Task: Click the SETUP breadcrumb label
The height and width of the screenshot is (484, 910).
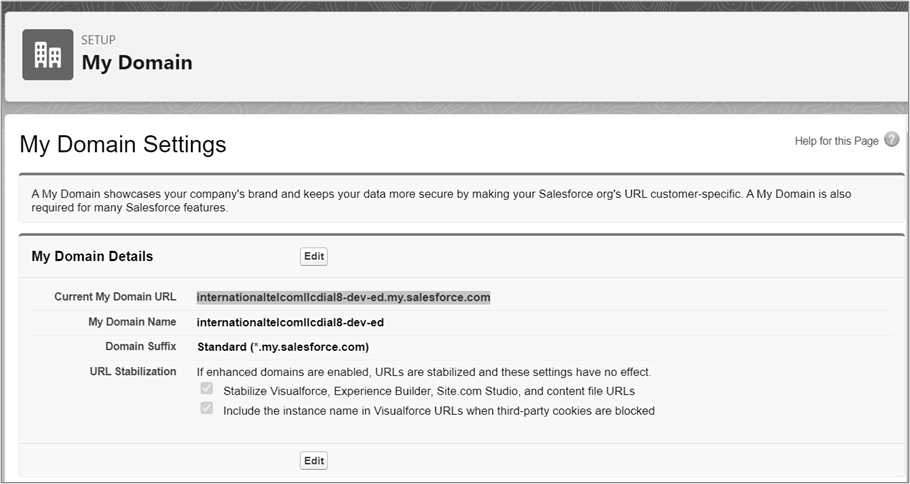Action: [x=98, y=39]
